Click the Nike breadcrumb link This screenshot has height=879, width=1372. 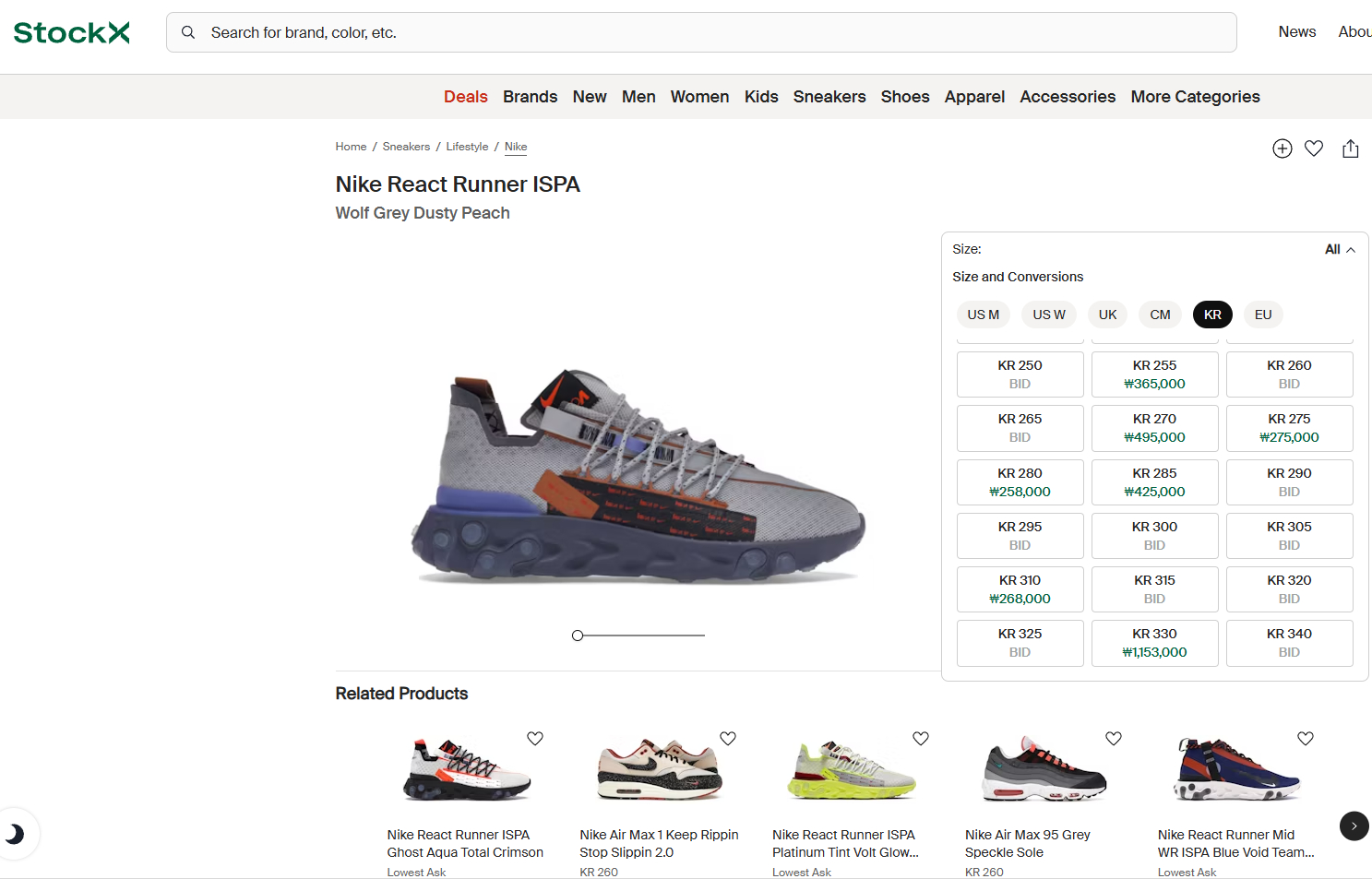pyautogui.click(x=516, y=147)
